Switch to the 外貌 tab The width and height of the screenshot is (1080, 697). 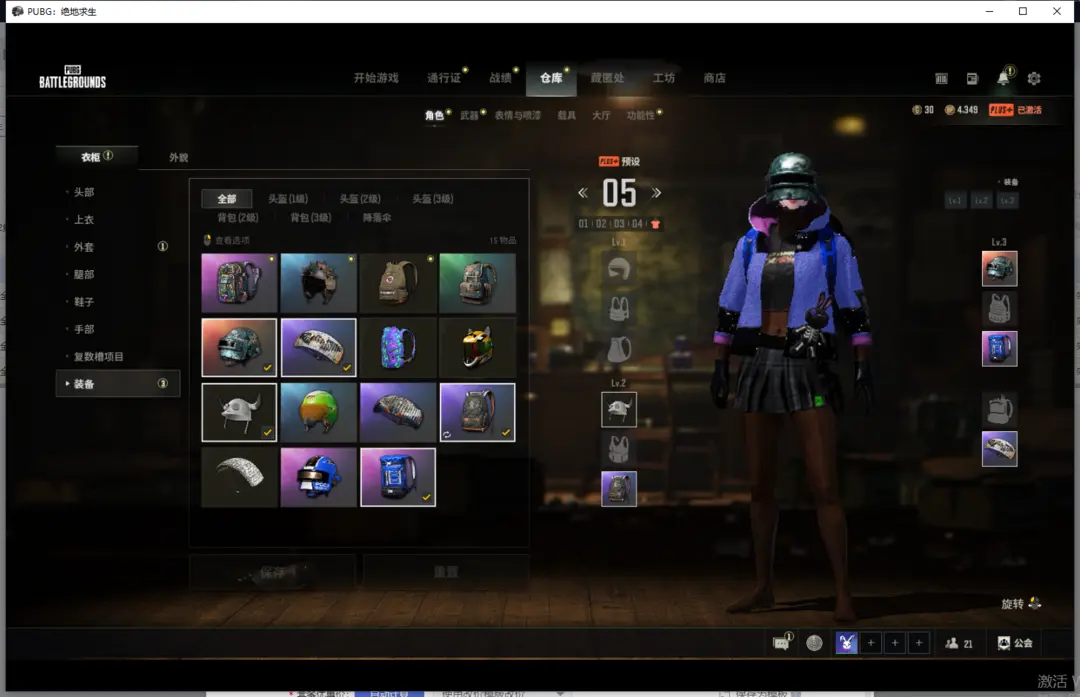click(178, 158)
